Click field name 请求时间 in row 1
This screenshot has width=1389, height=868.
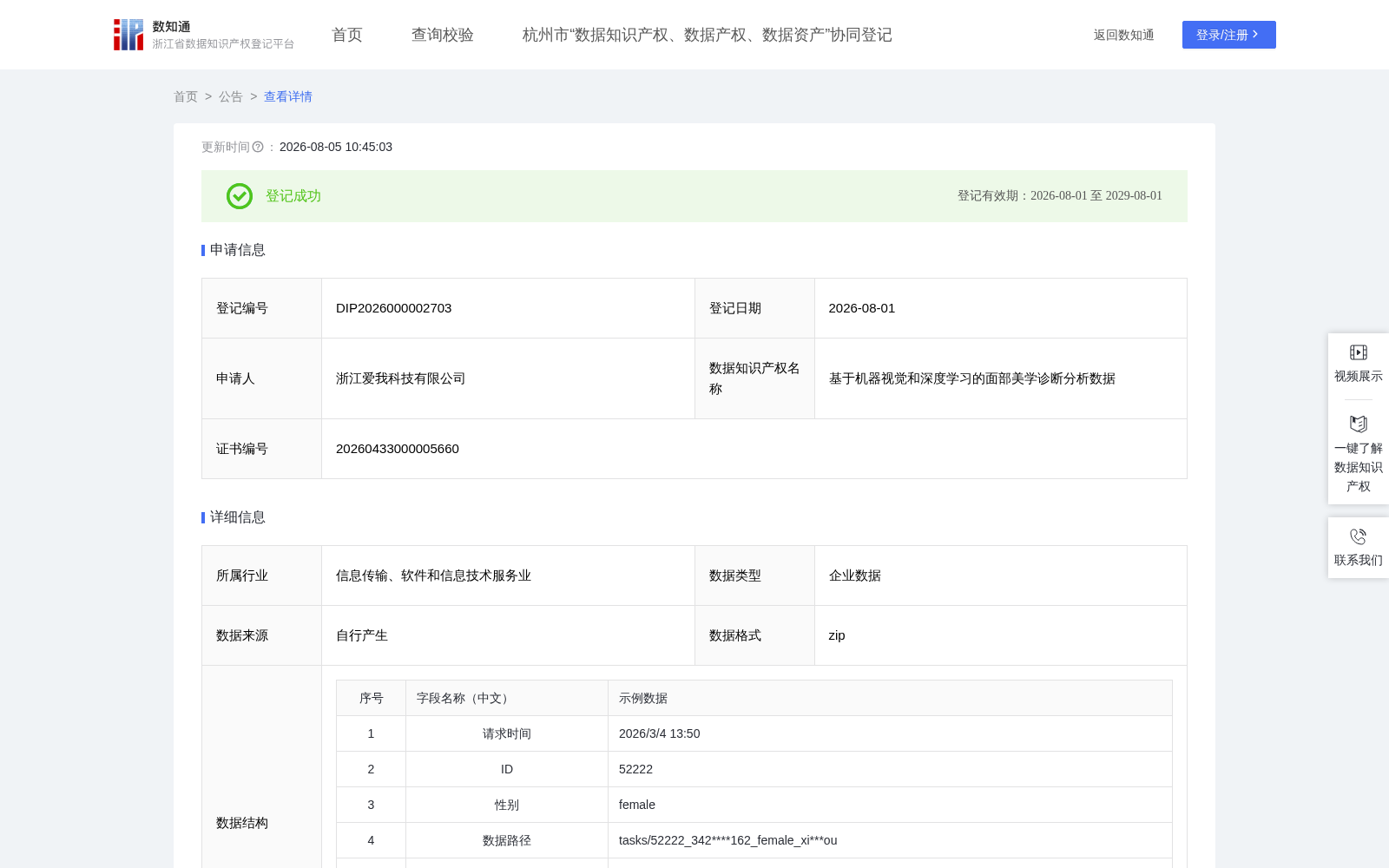pyautogui.click(x=507, y=733)
